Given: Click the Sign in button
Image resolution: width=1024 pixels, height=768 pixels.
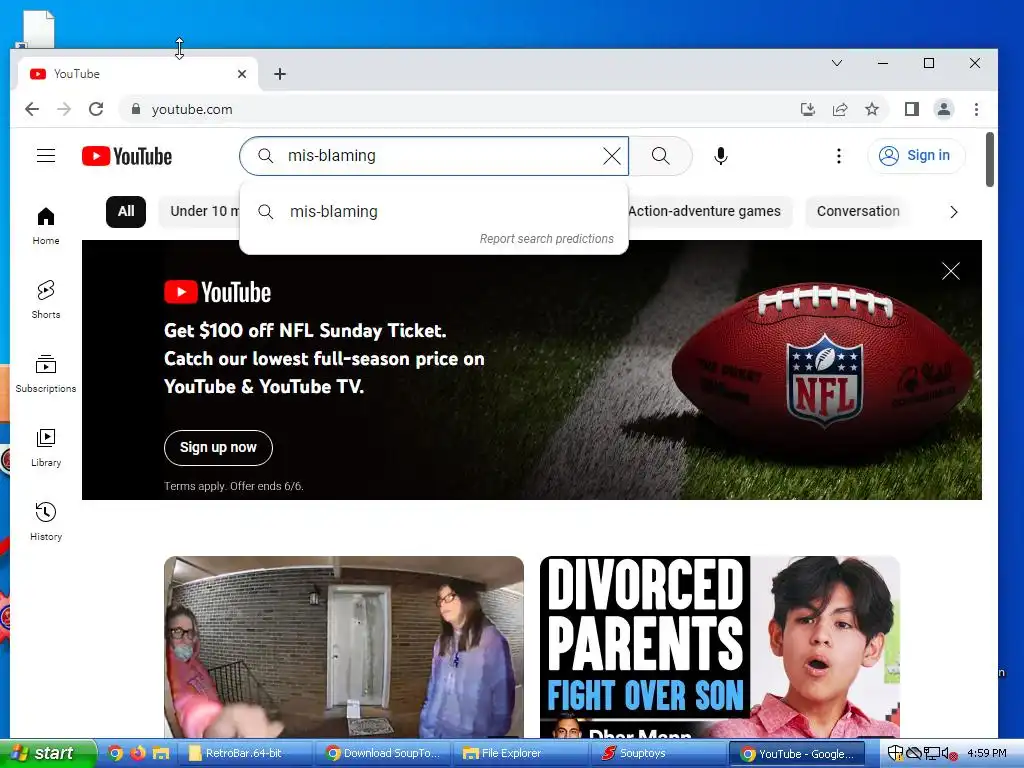Looking at the screenshot, I should [916, 155].
